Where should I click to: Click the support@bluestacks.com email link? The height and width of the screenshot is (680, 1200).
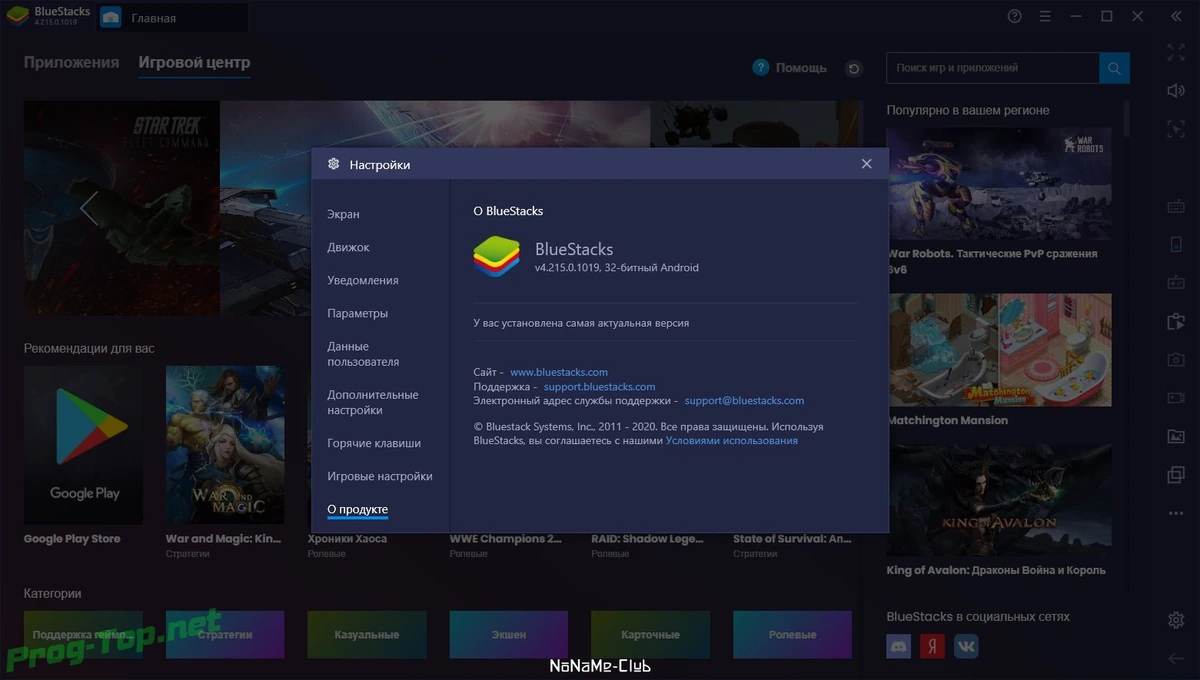click(745, 400)
